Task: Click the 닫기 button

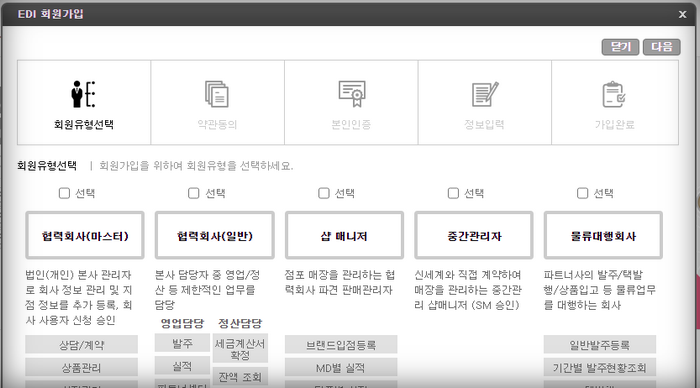Action: coord(621,47)
